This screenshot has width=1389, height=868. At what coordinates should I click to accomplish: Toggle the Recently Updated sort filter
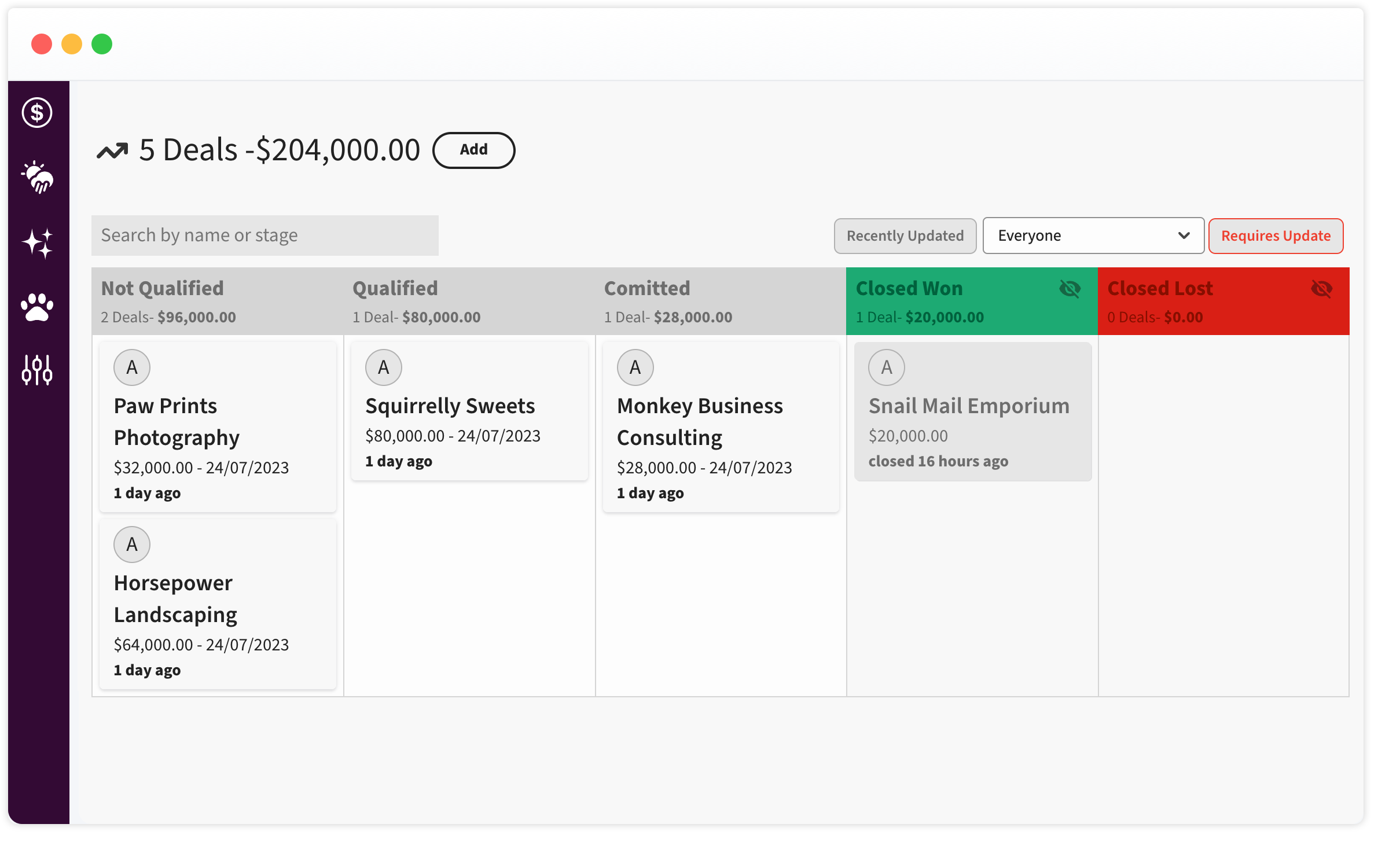coord(905,236)
